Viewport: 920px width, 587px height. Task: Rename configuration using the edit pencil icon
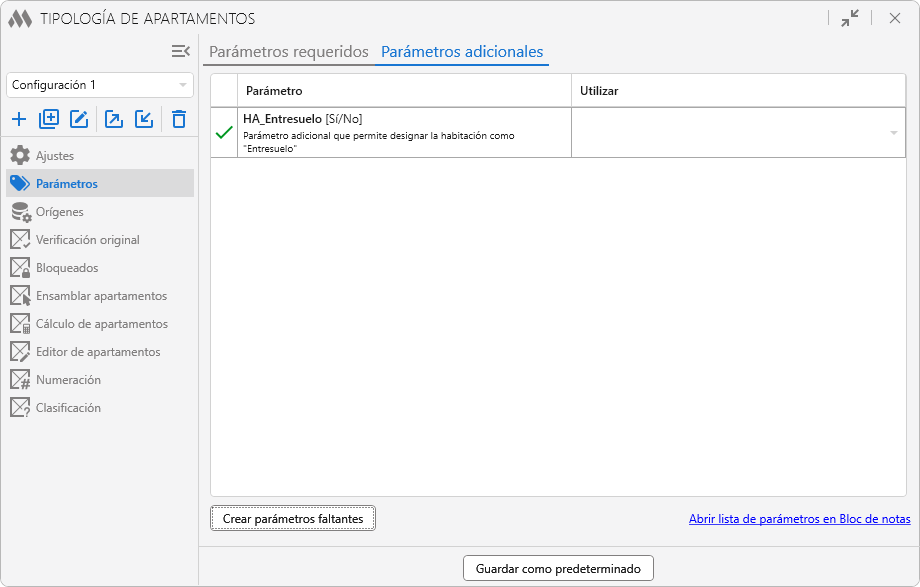click(79, 120)
